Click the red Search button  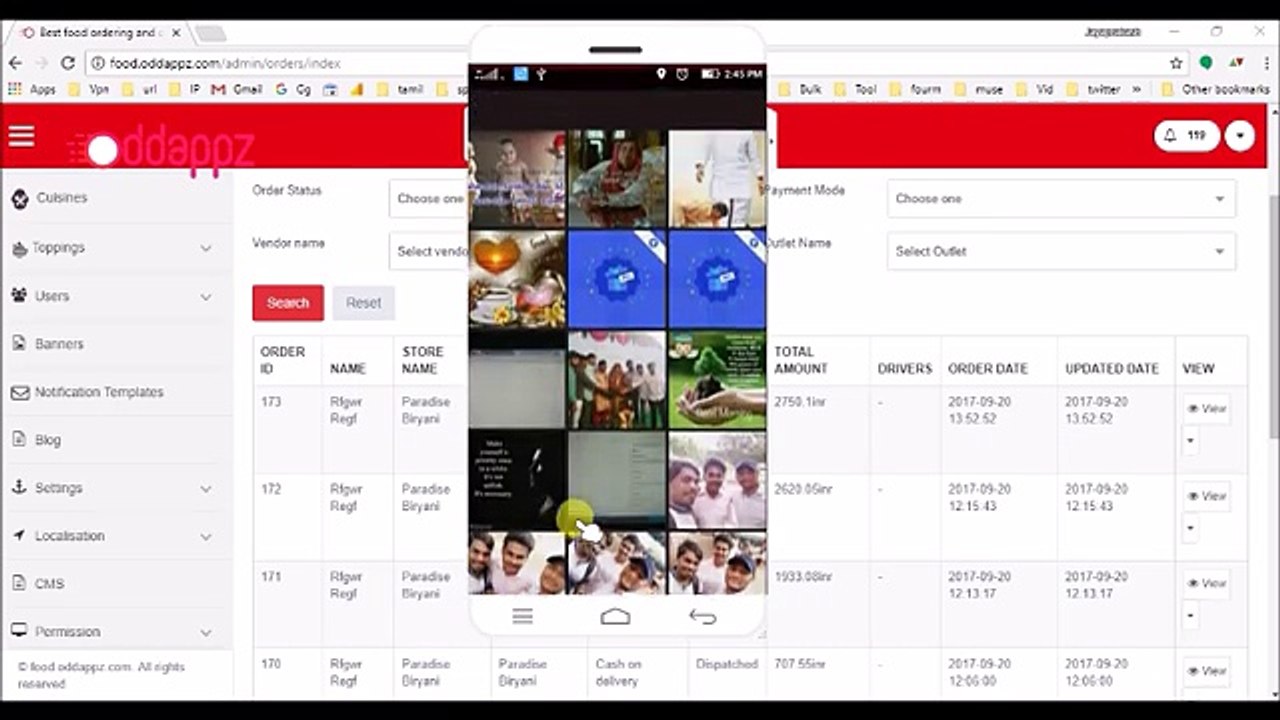(x=288, y=303)
